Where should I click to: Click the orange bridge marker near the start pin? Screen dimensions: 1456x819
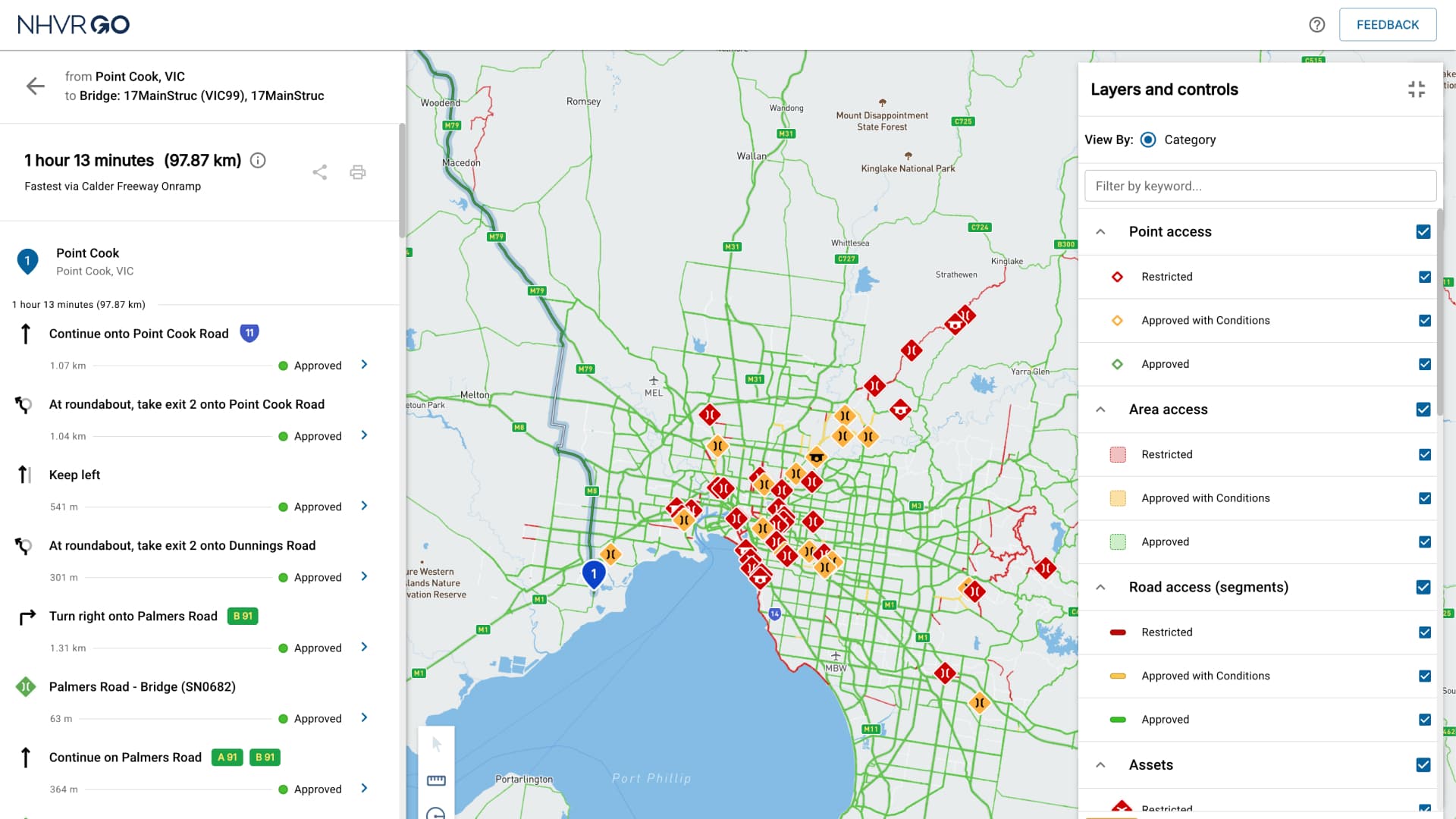click(610, 554)
